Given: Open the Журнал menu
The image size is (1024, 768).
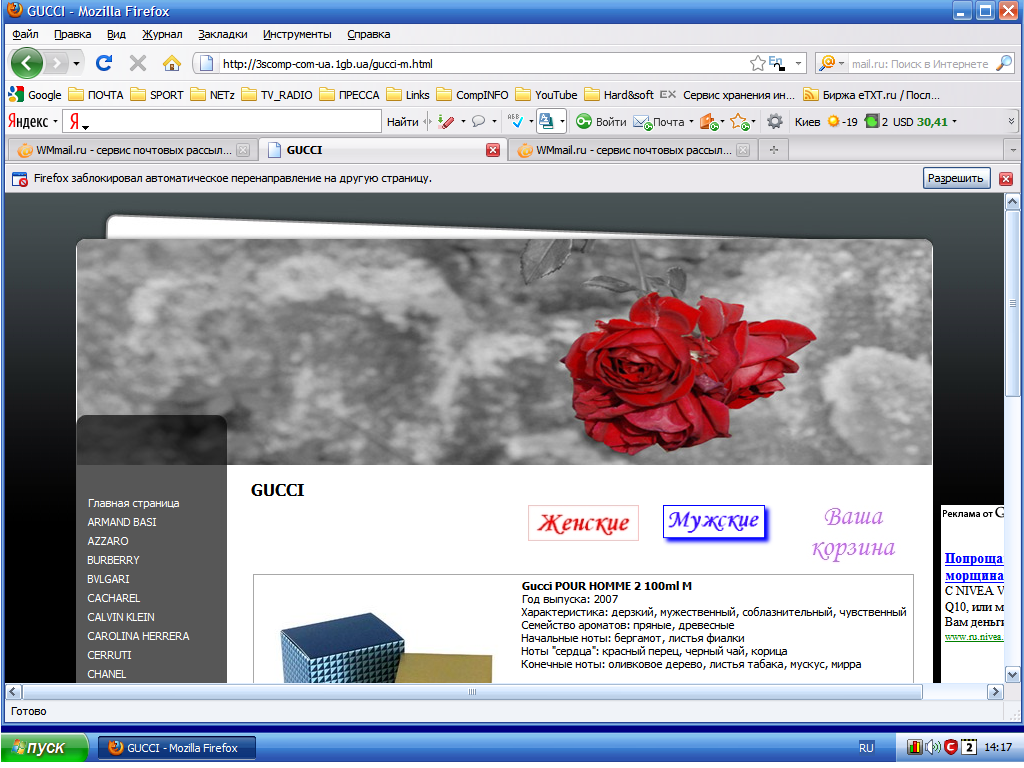Looking at the screenshot, I should pyautogui.click(x=162, y=34).
